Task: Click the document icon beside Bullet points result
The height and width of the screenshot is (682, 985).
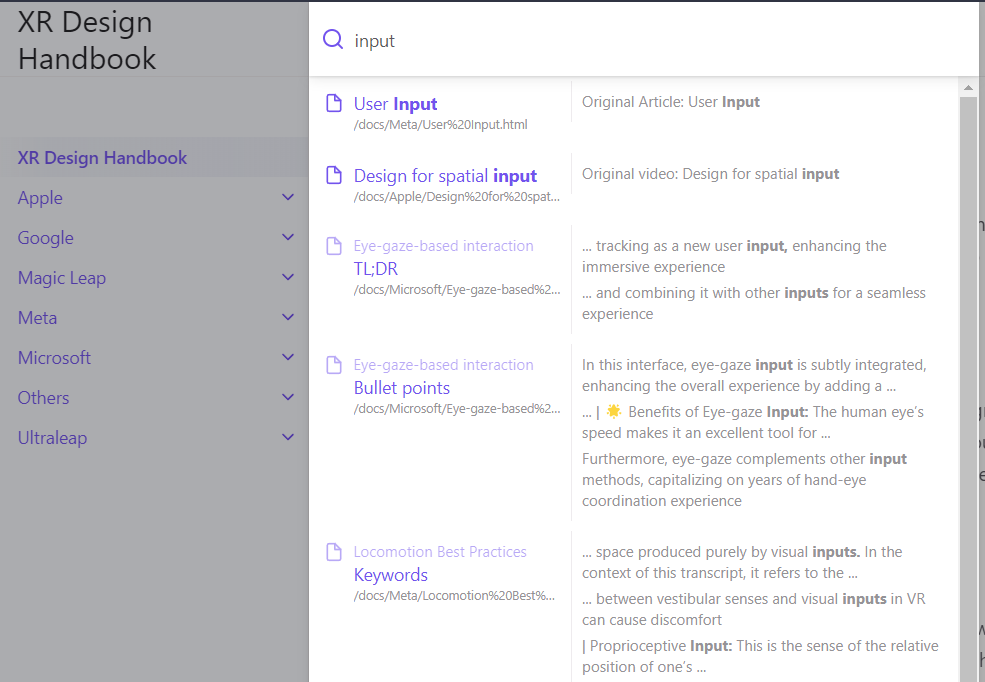Action: 334,365
